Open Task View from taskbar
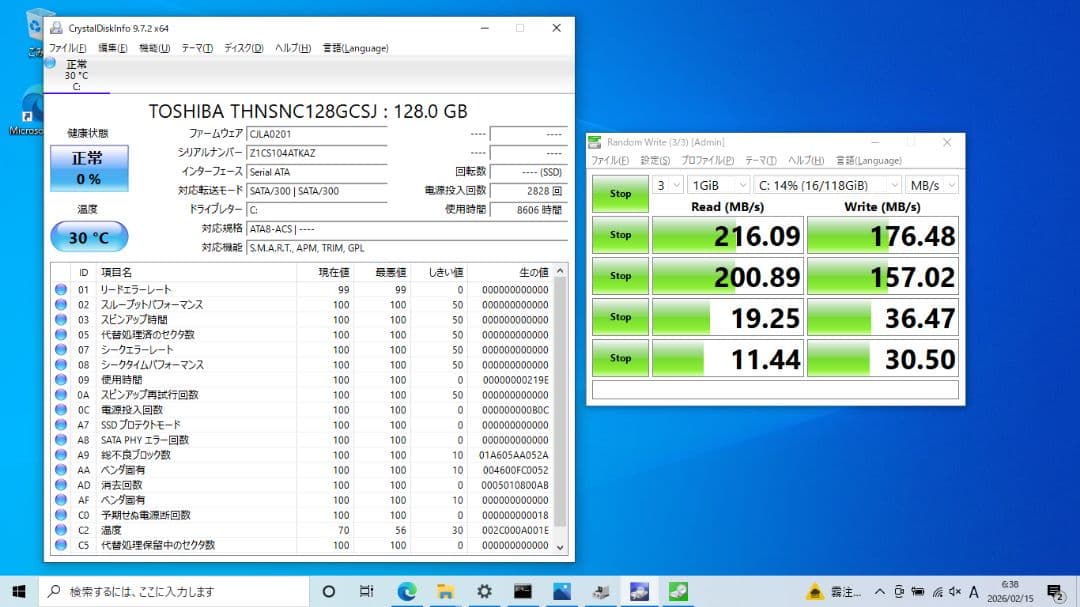 (x=366, y=591)
